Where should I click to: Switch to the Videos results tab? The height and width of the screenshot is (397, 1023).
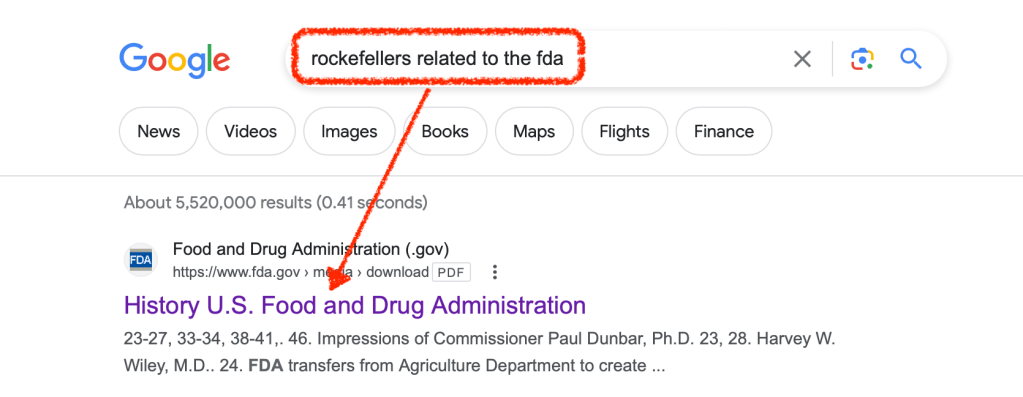click(x=251, y=132)
